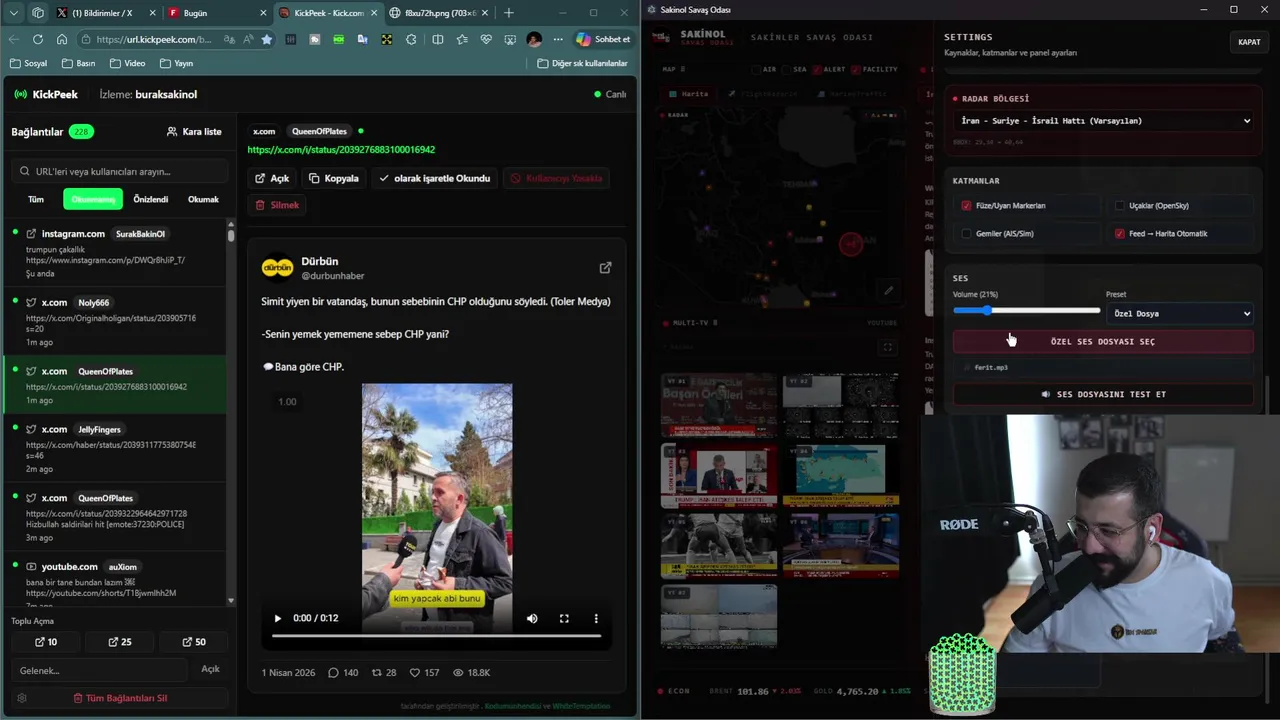Screen dimensions: 1280x720
Task: Copy the link with Kopyala
Action: coord(334,178)
